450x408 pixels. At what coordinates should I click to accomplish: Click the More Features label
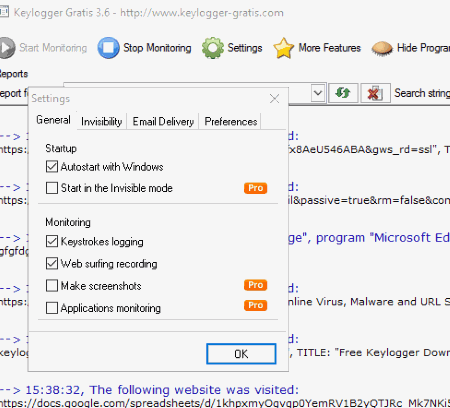(x=330, y=48)
